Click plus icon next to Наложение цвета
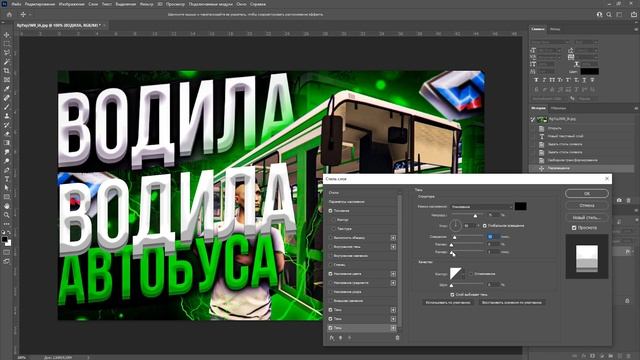Viewport: 640px width, 360px height. click(393, 274)
